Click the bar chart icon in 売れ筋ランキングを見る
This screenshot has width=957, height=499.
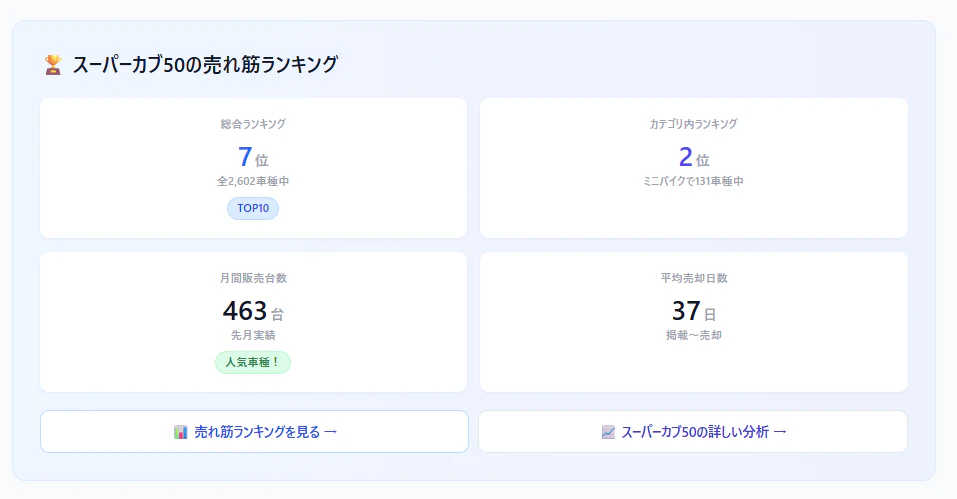coord(180,432)
